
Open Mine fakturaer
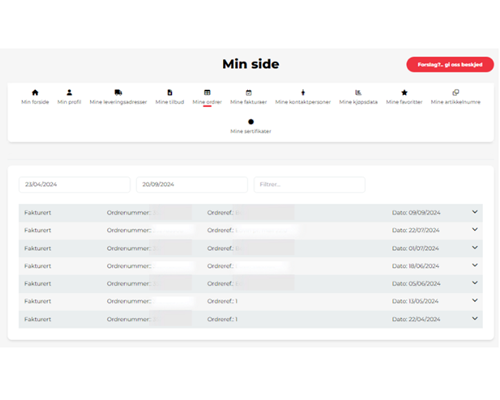pyautogui.click(x=249, y=102)
